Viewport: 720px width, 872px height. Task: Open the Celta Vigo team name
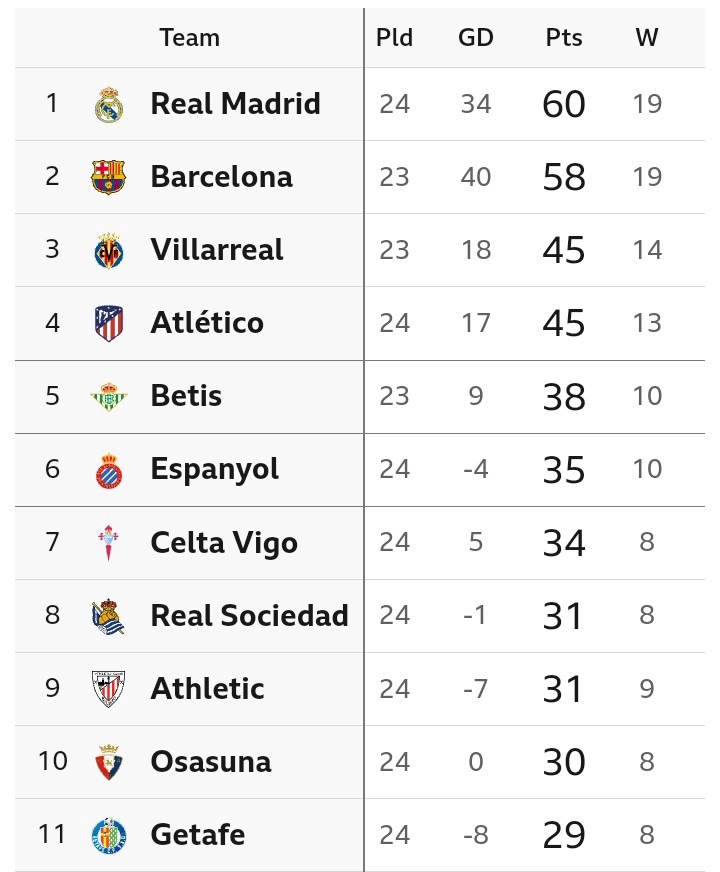point(224,542)
